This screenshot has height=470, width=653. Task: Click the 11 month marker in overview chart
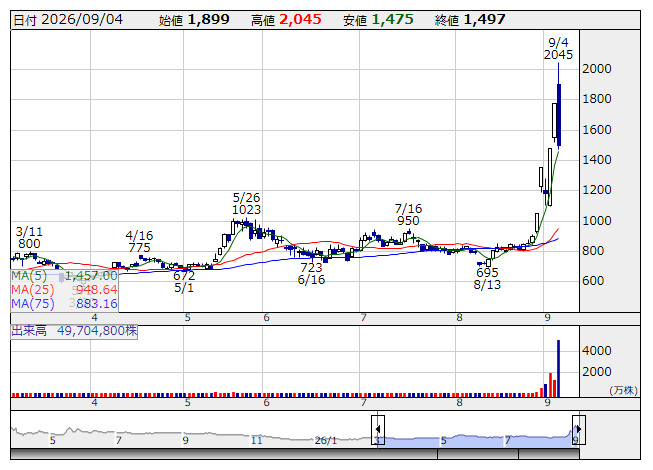coord(257,440)
